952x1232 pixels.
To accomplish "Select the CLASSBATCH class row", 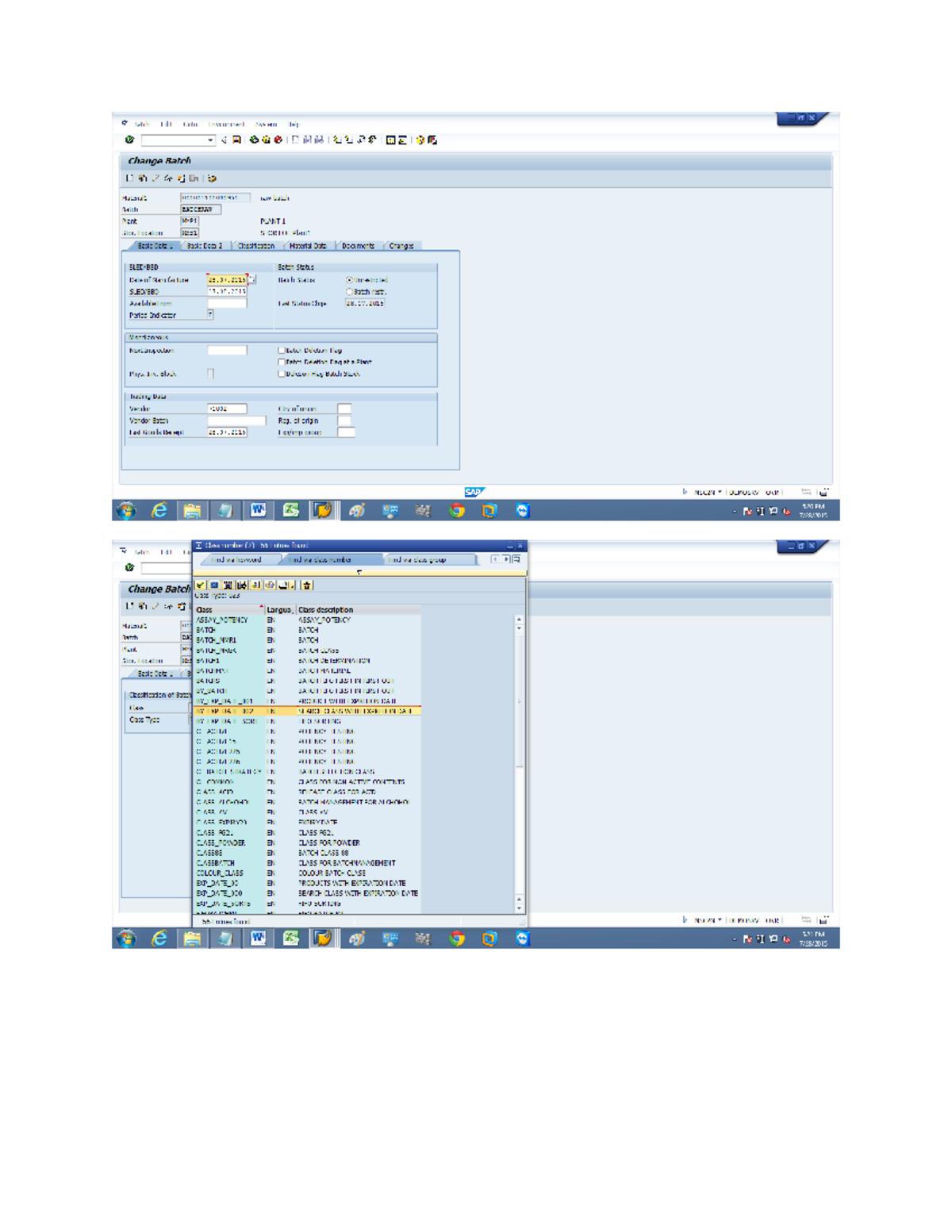I will [x=308, y=863].
